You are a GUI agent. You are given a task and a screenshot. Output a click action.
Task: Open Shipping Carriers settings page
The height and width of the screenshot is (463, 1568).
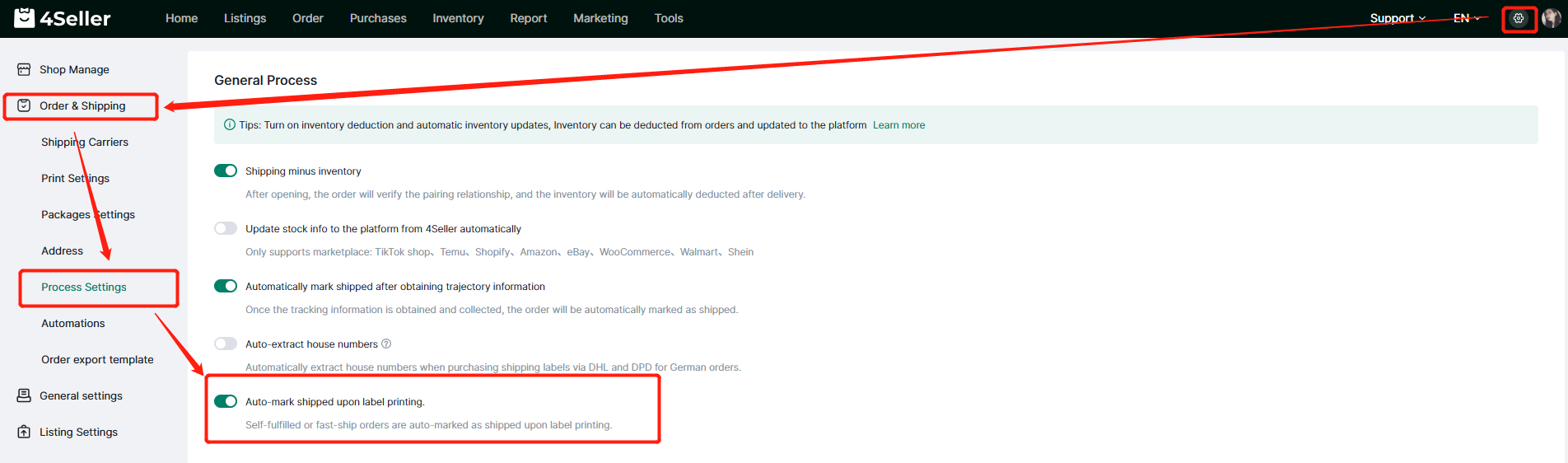(x=85, y=143)
